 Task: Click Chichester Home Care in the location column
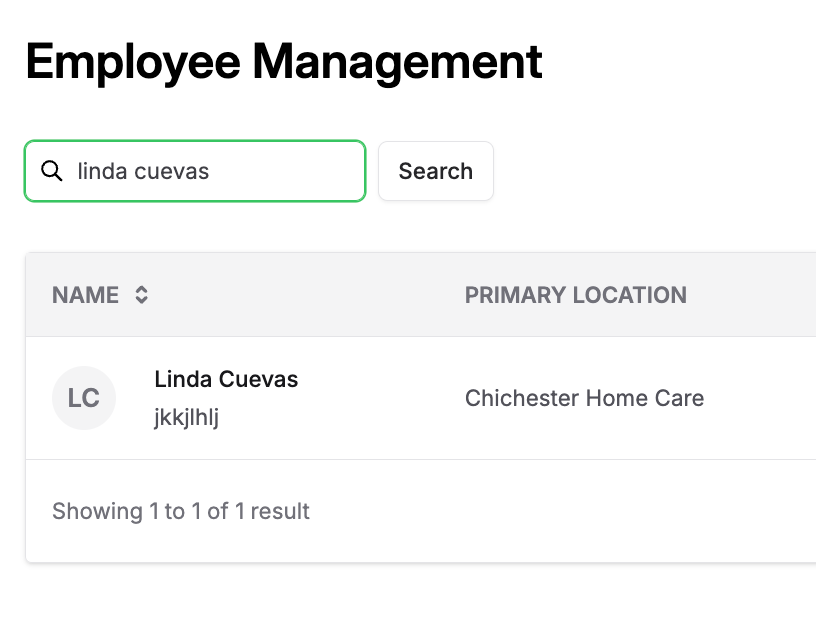[584, 398]
